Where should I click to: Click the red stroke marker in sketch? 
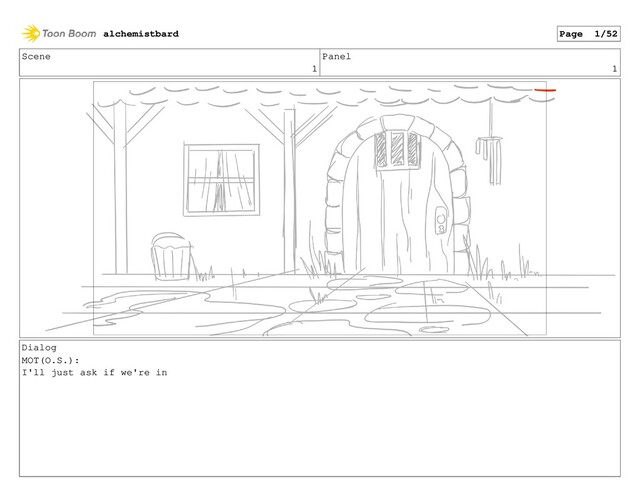point(545,90)
